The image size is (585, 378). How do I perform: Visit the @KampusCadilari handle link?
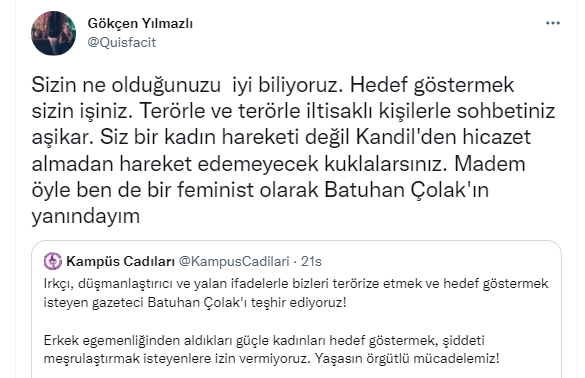click(234, 261)
